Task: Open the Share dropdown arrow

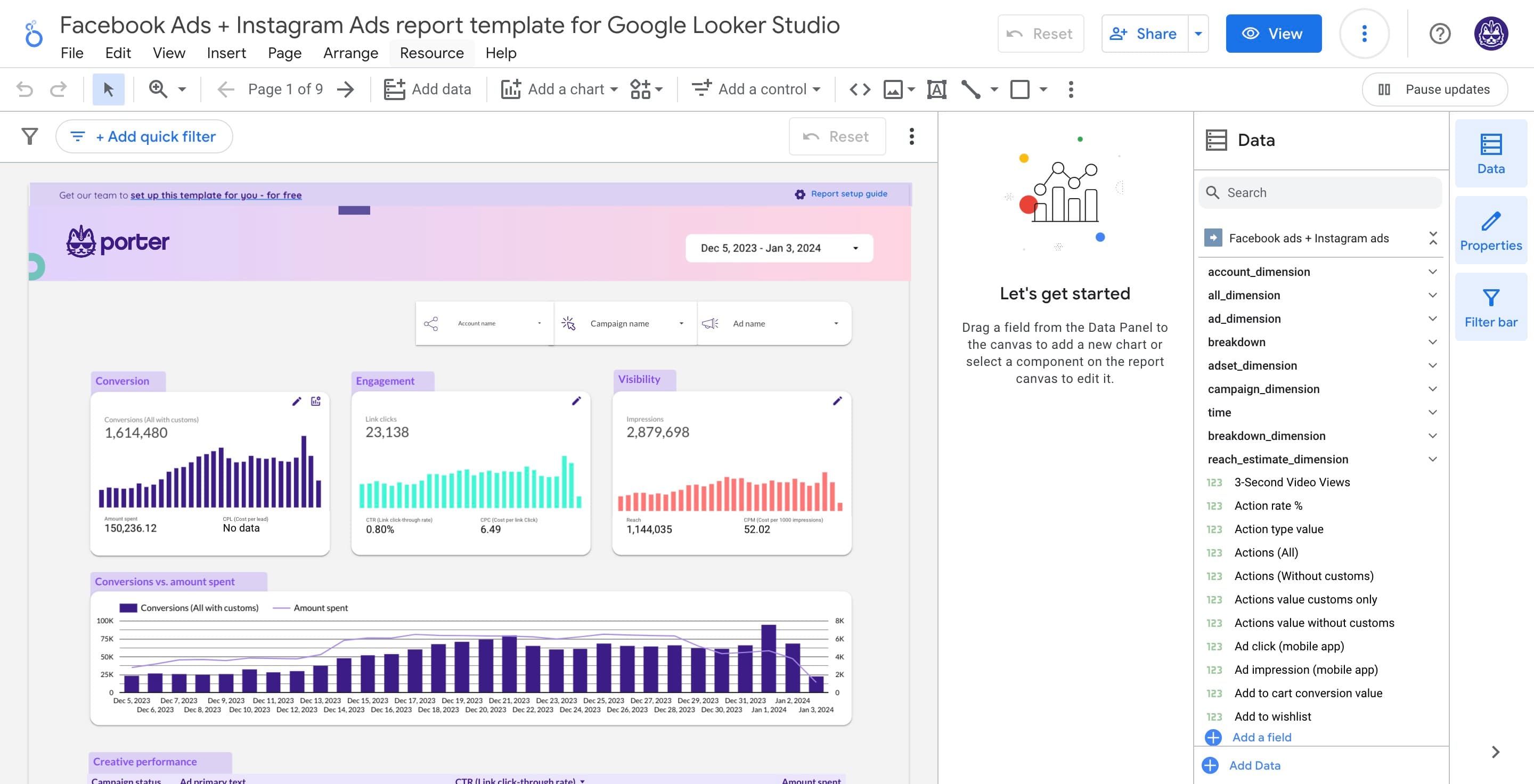Action: 1198,34
